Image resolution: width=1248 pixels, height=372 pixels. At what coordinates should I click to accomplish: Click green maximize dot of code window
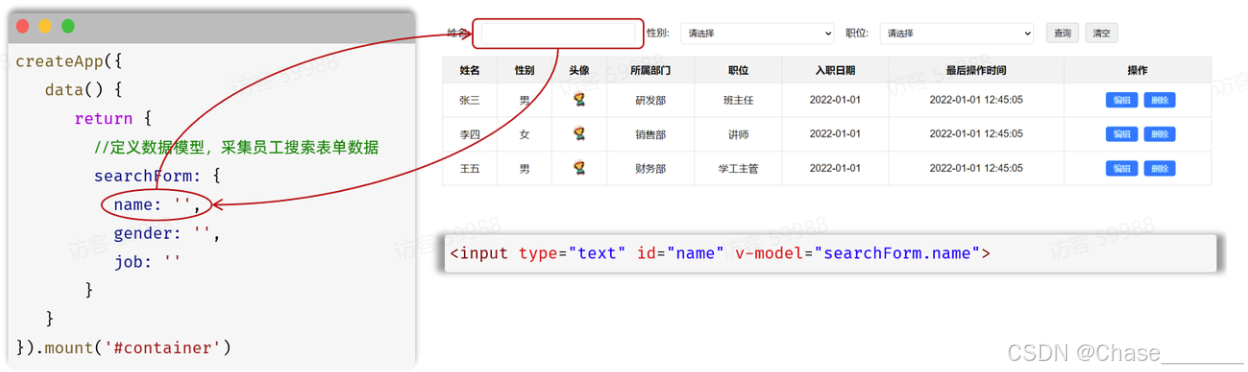(x=68, y=26)
